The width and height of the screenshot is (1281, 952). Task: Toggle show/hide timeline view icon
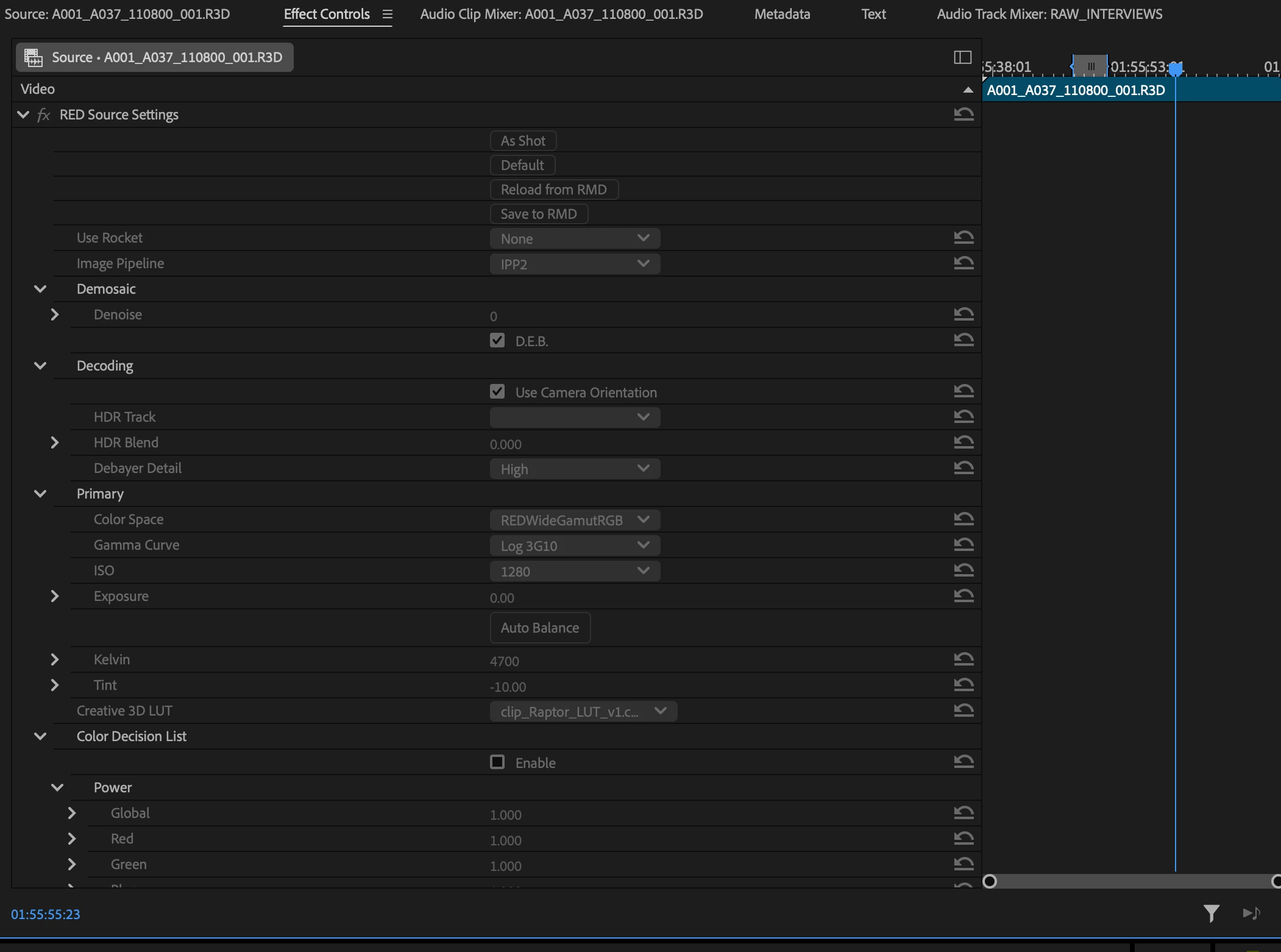point(962,57)
